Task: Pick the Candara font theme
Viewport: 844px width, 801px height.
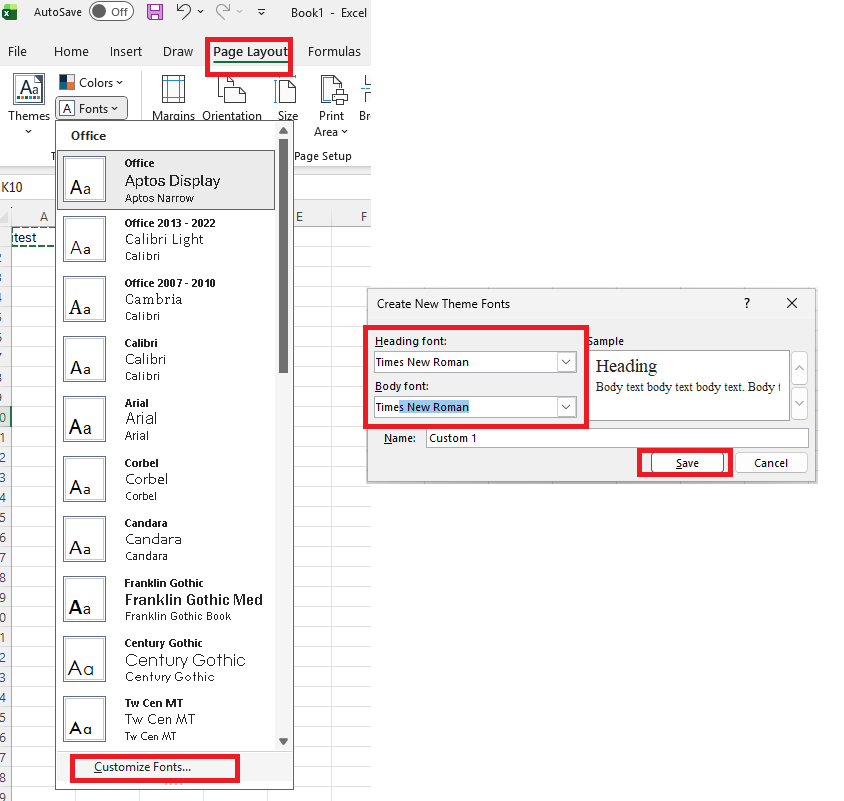Action: [166, 539]
